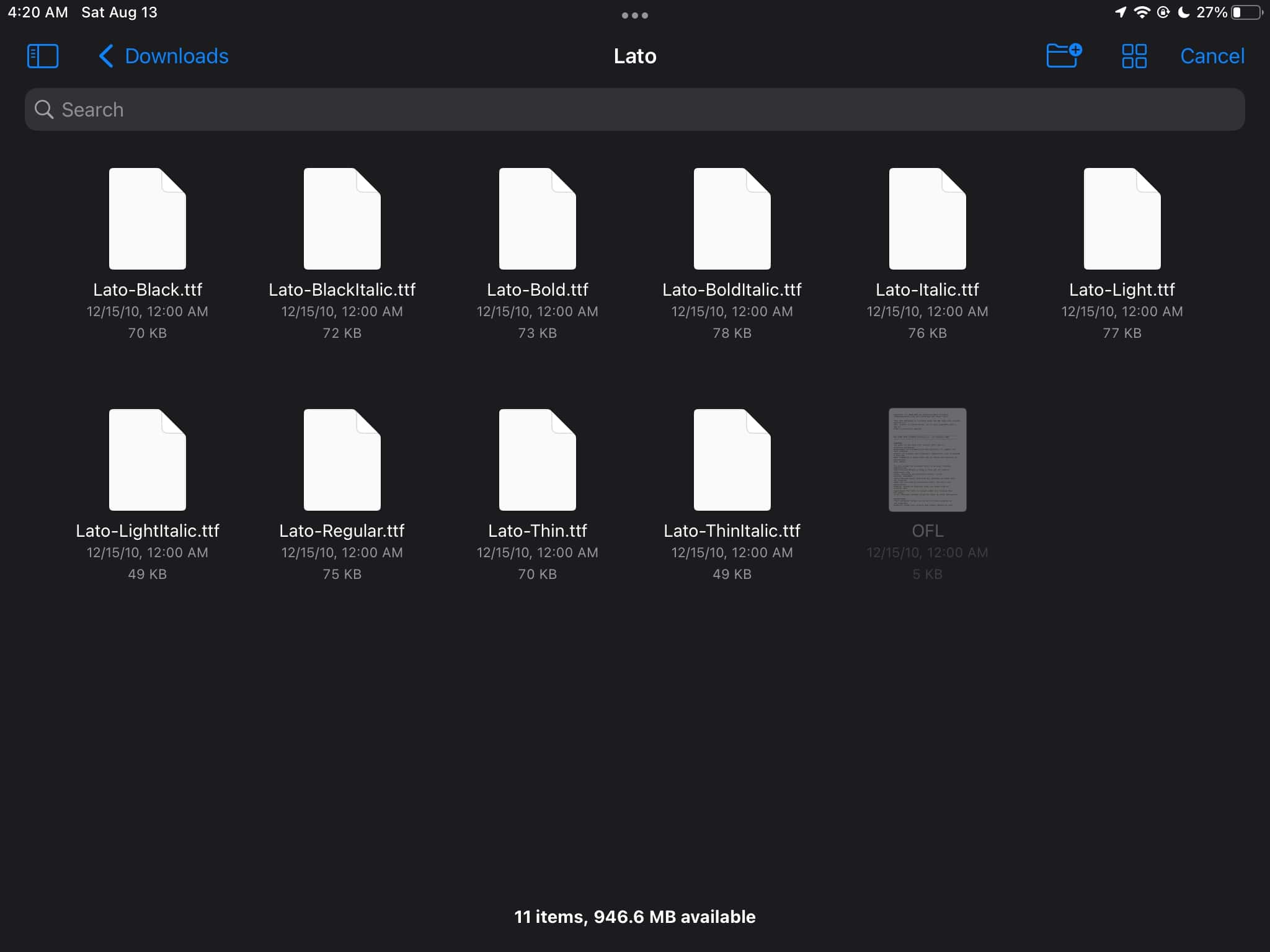
Task: Select the Lato-BoldItalic.ttf file icon
Action: pyautogui.click(x=732, y=218)
